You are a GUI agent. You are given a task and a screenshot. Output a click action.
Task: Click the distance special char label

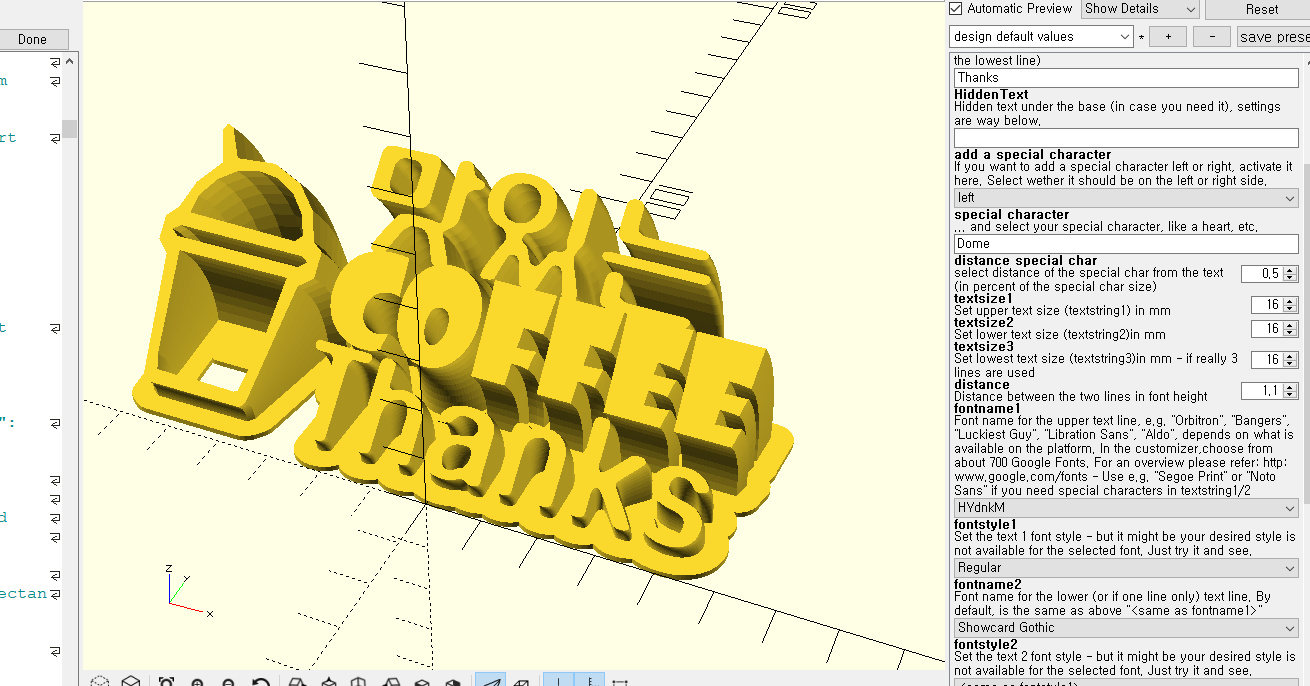click(x=1025, y=261)
